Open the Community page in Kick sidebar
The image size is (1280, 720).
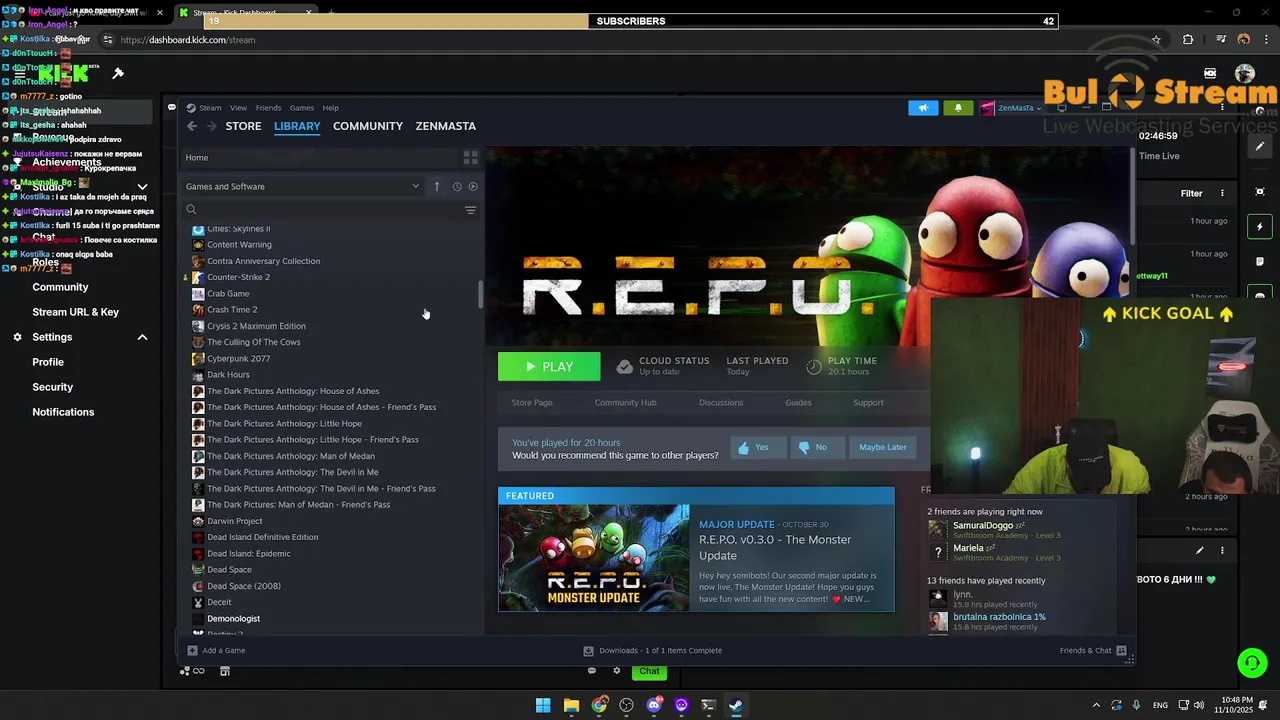(60, 287)
